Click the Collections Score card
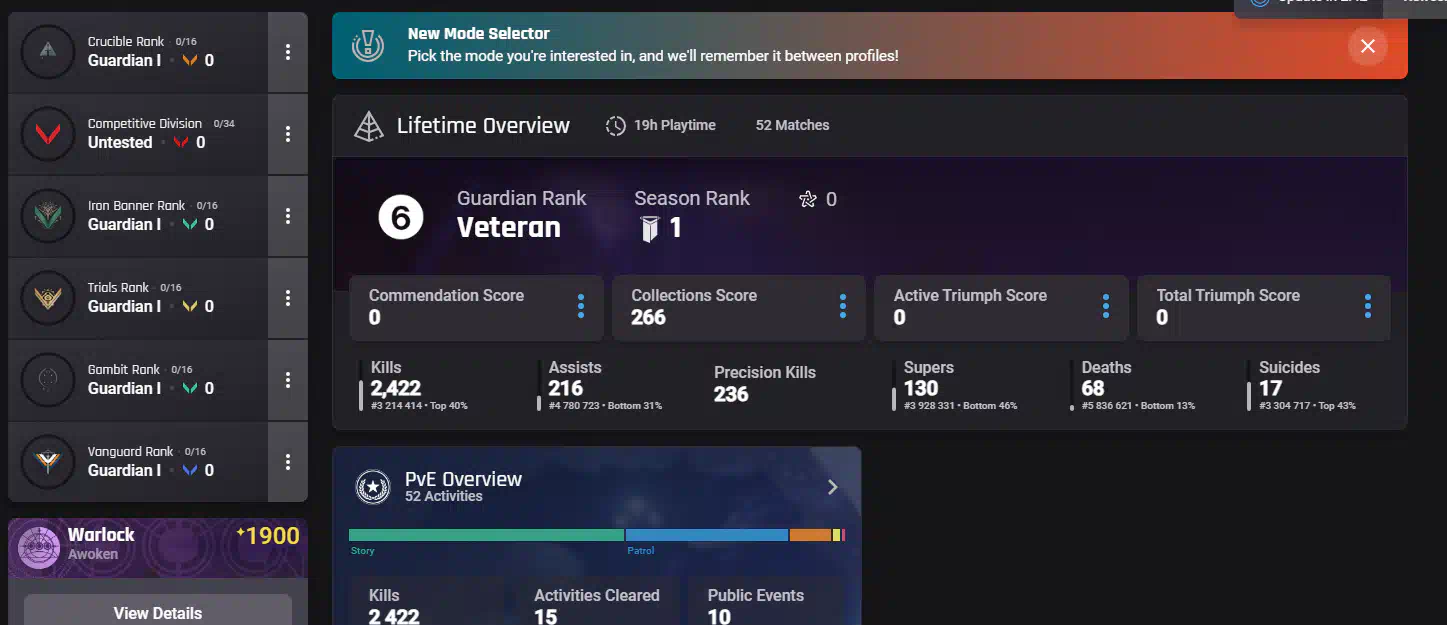1447x625 pixels. coord(739,308)
